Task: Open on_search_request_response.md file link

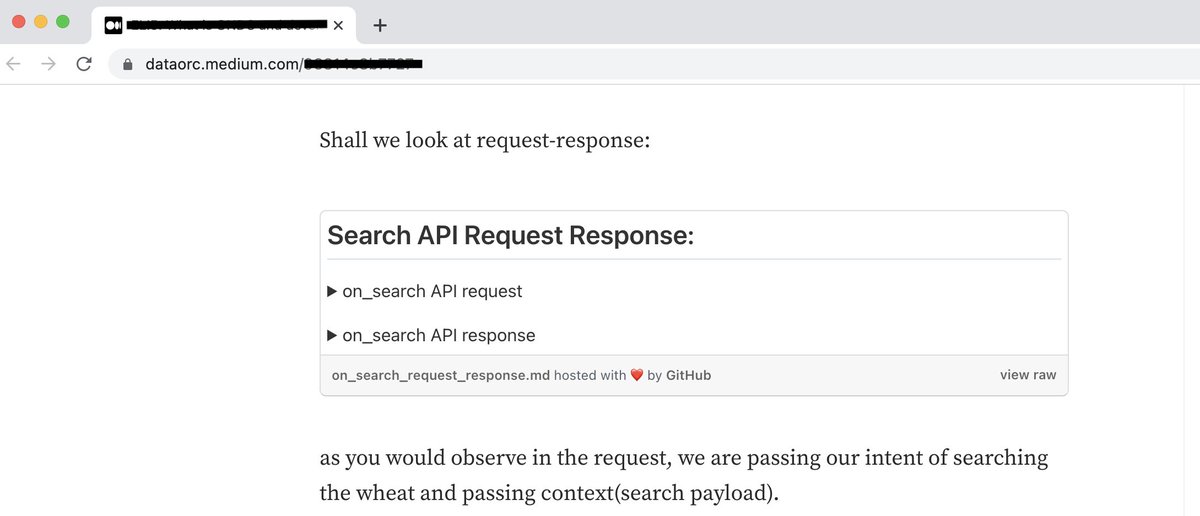Action: click(441, 375)
